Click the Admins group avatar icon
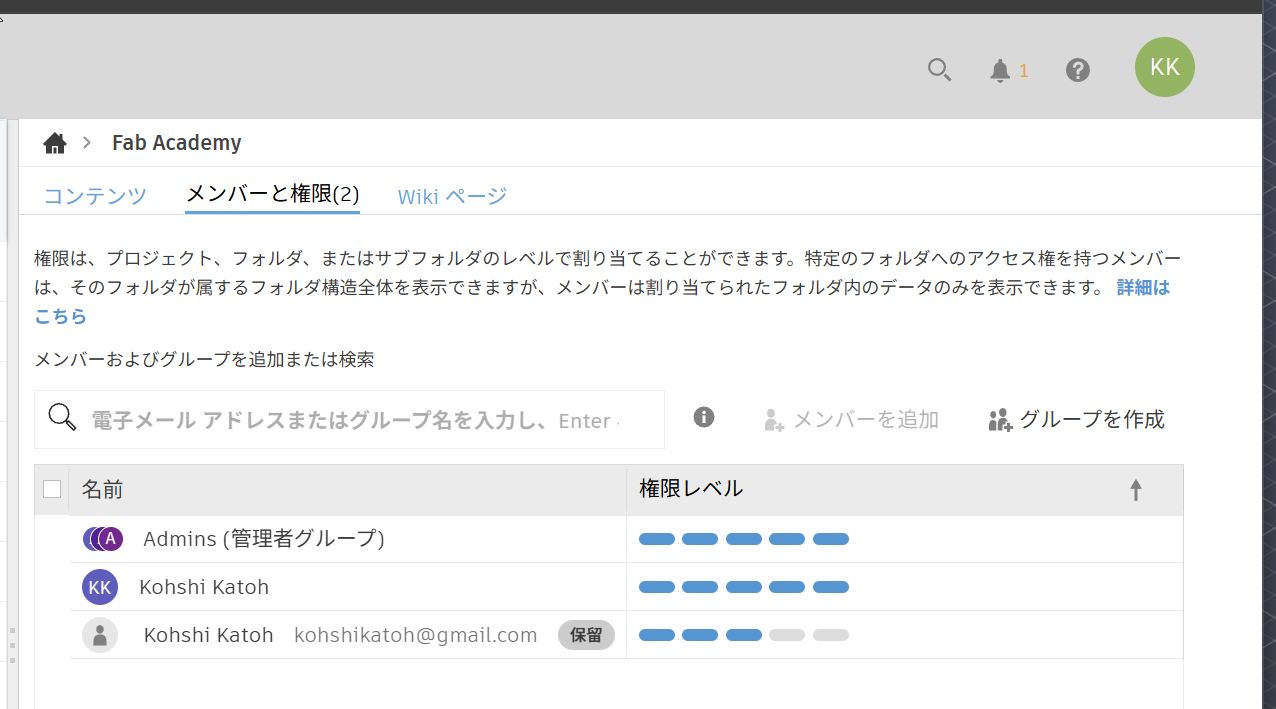 102,539
